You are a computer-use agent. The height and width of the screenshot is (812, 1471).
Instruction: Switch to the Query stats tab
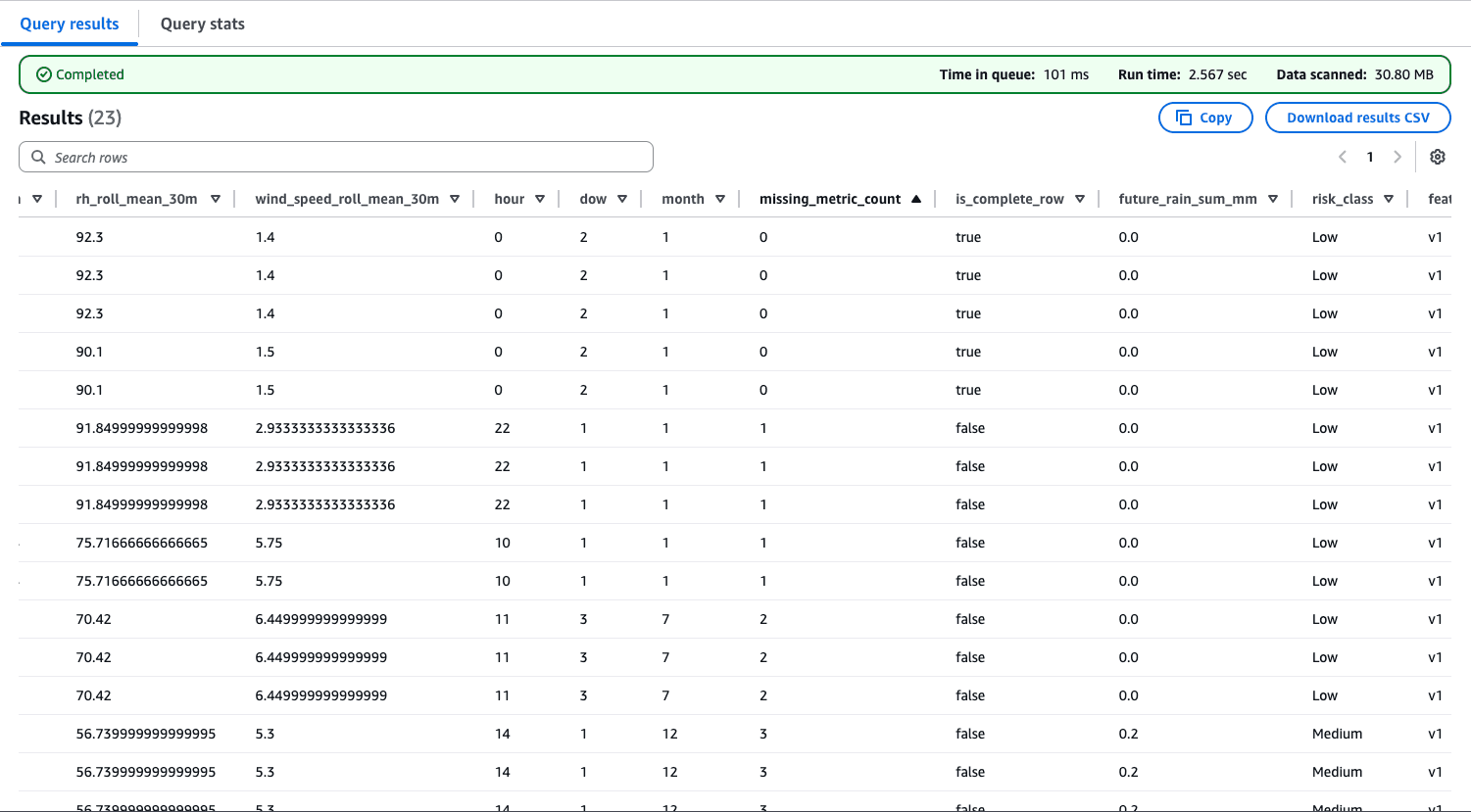click(203, 24)
